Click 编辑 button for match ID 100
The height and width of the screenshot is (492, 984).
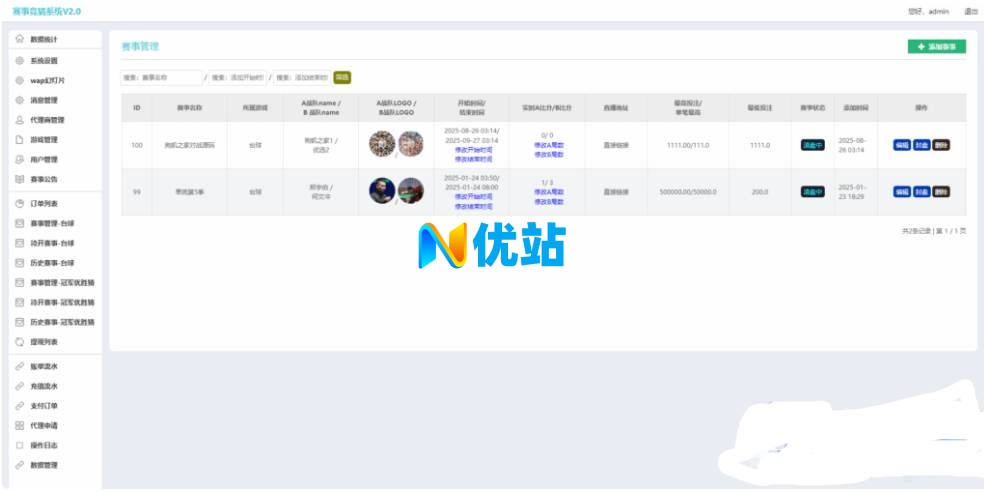pyautogui.click(x=902, y=145)
